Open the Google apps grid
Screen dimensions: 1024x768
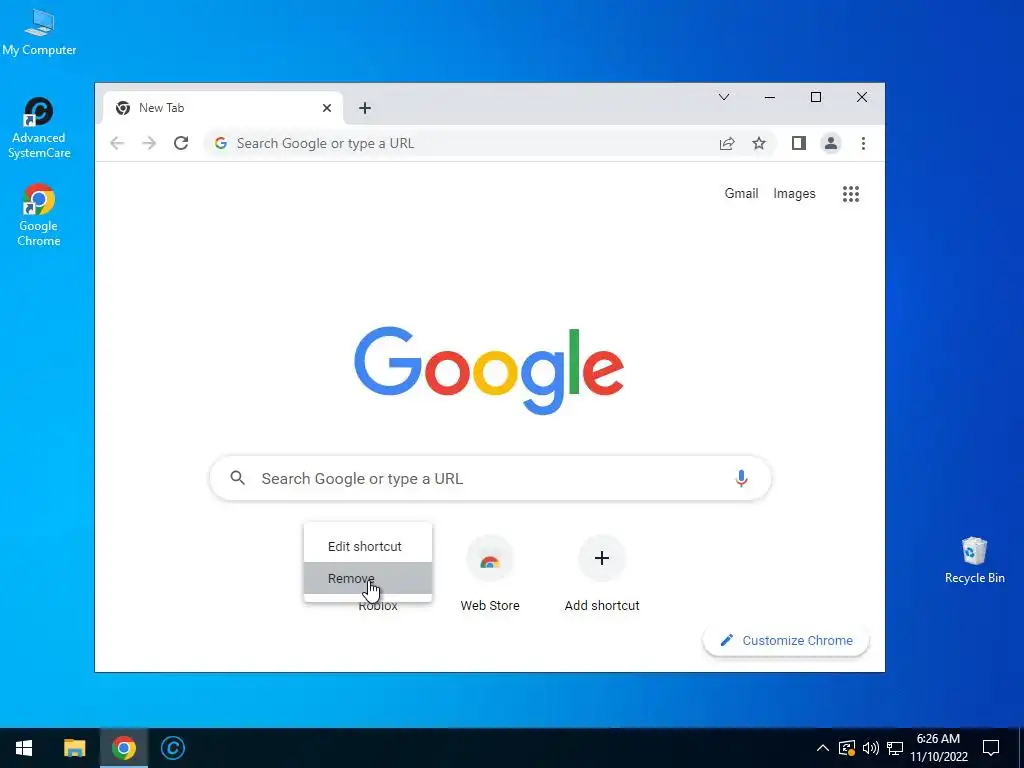(850, 193)
